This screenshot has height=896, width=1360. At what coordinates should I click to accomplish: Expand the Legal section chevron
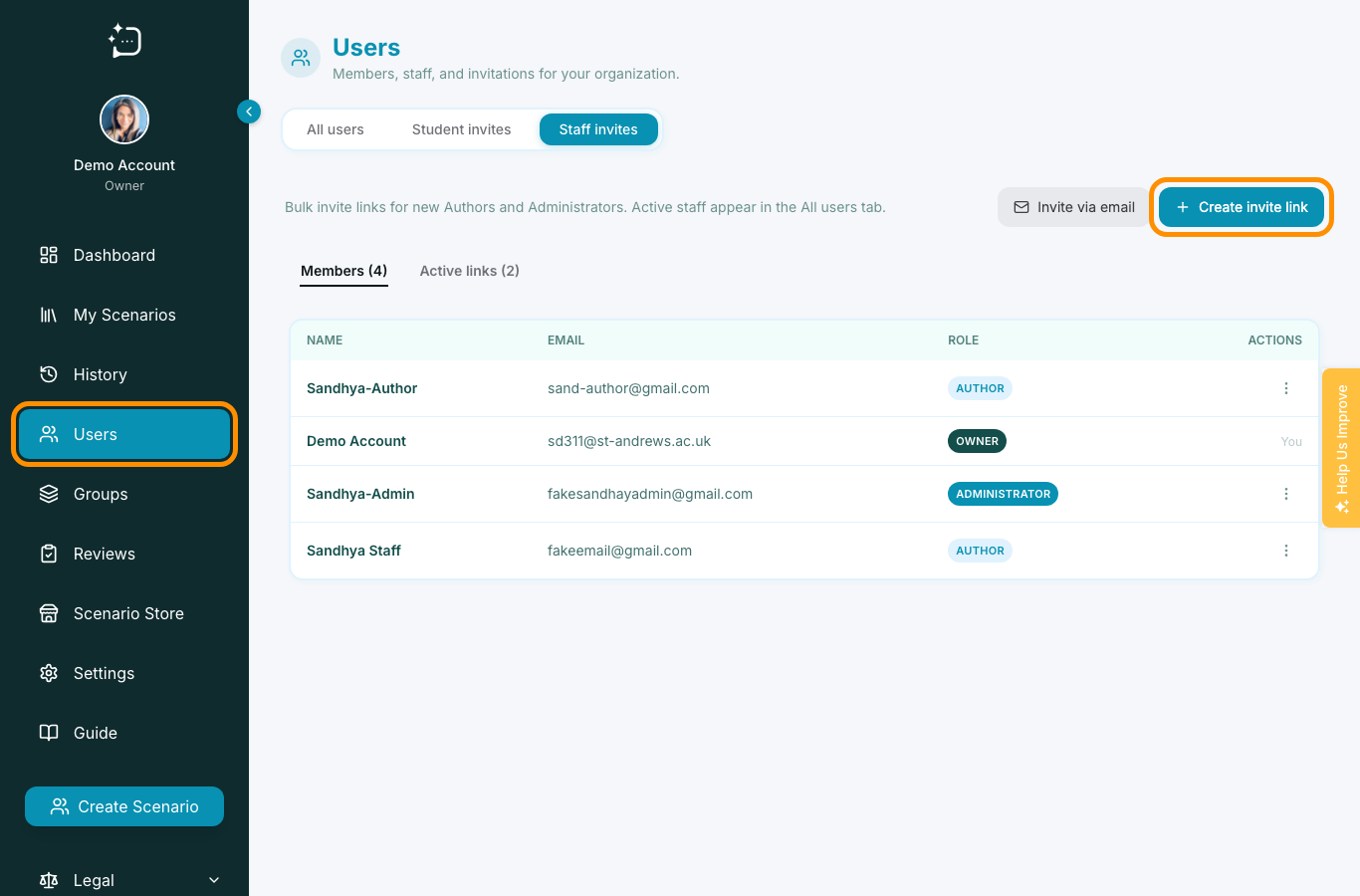(214, 880)
